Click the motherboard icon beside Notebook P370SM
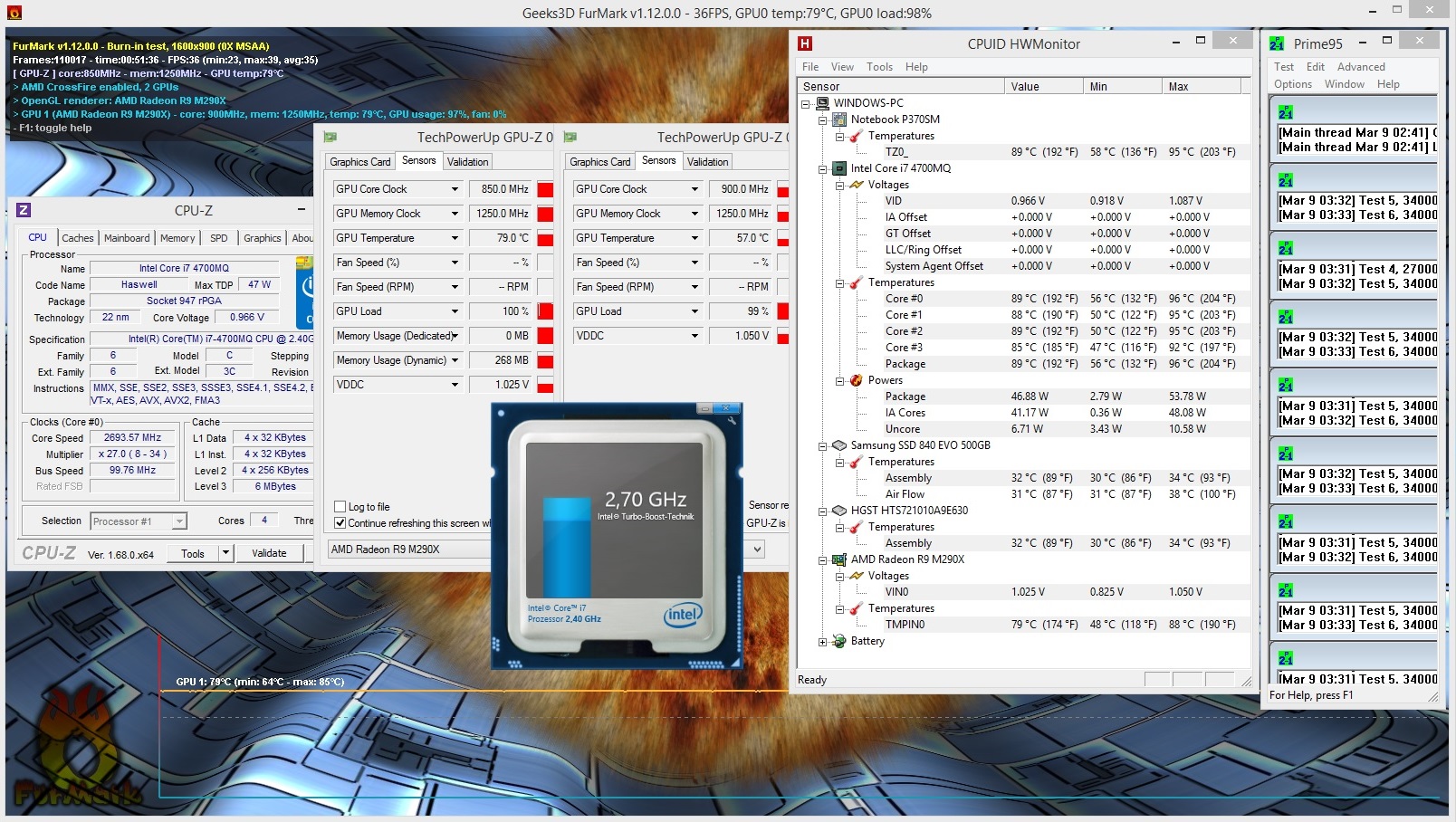This screenshot has height=822, width=1456. point(839,119)
